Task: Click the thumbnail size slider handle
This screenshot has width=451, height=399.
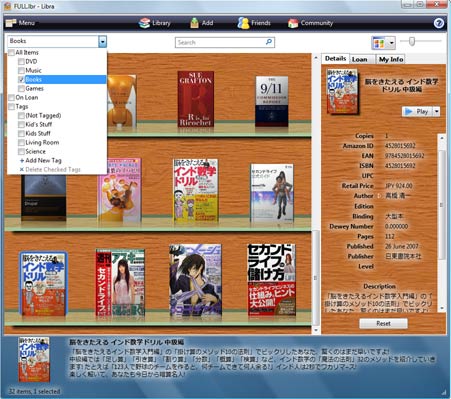Action: pos(412,41)
